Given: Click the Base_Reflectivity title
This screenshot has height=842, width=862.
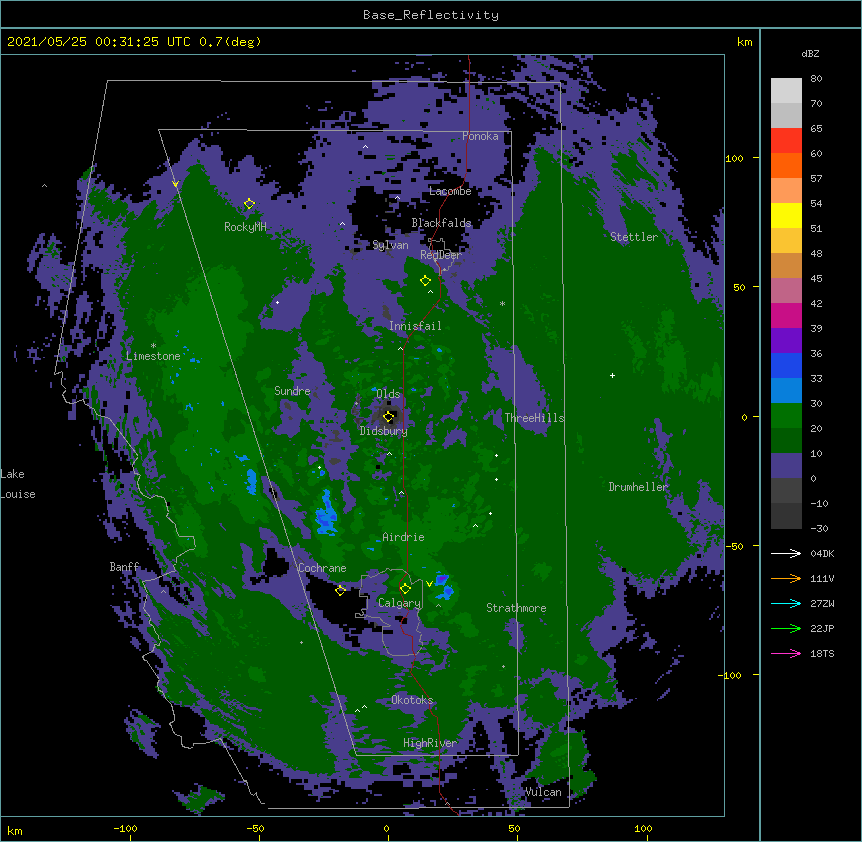Looking at the screenshot, I should pyautogui.click(x=431, y=15).
